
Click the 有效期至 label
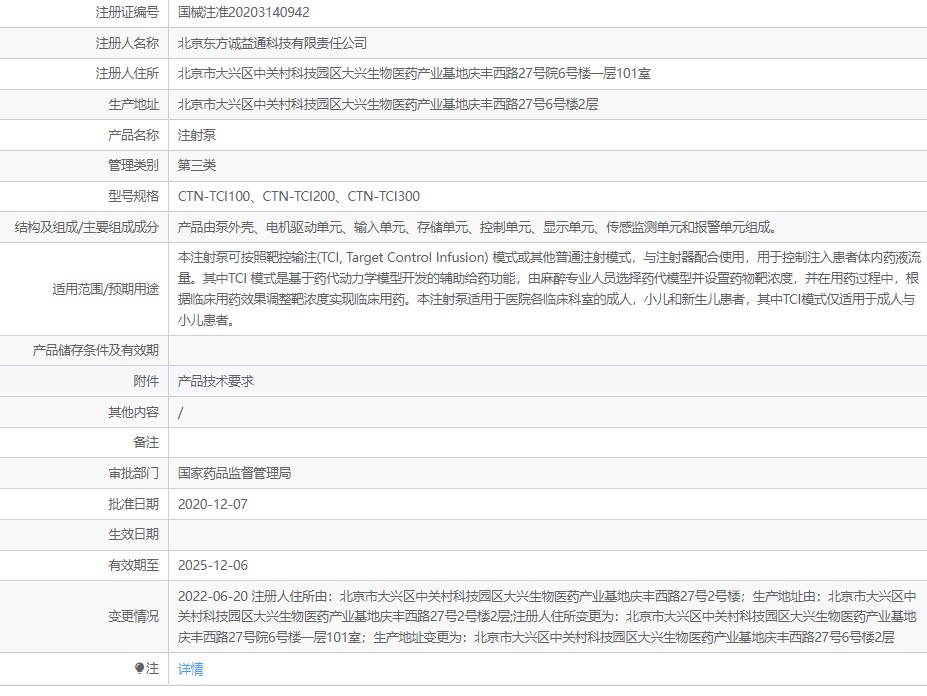134,565
